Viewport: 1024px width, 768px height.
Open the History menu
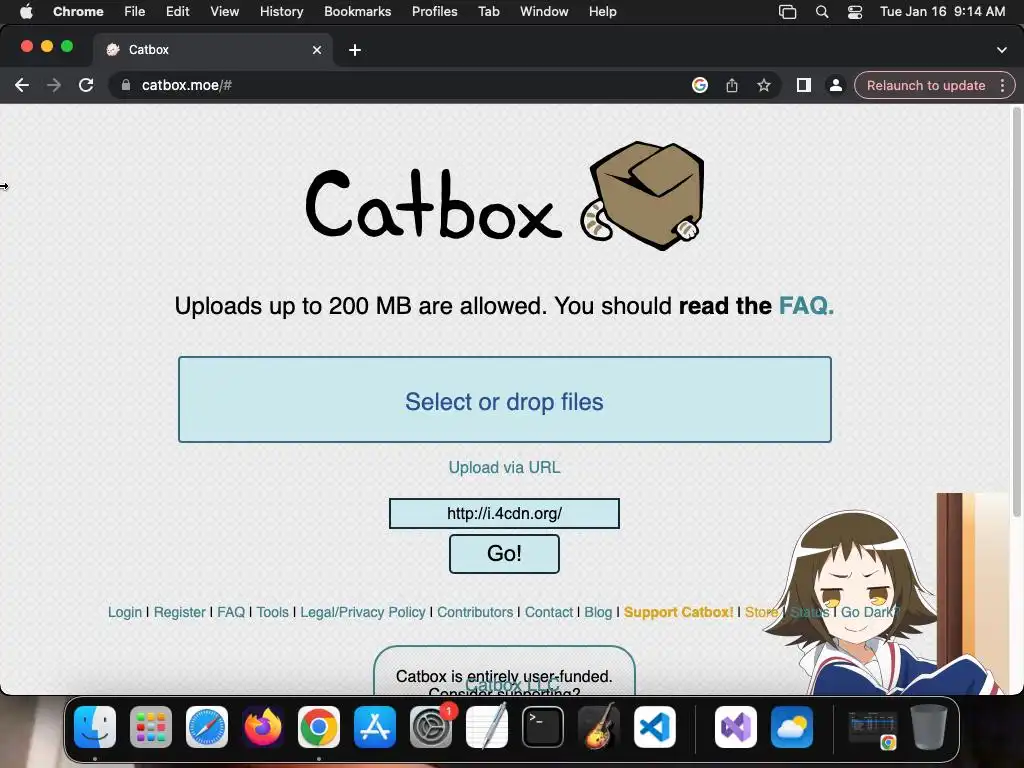click(281, 11)
